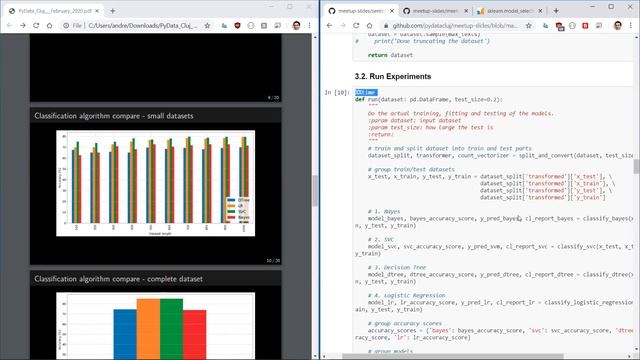View file info icon in PDF address bar
The image size is (640, 360).
pos(66,26)
